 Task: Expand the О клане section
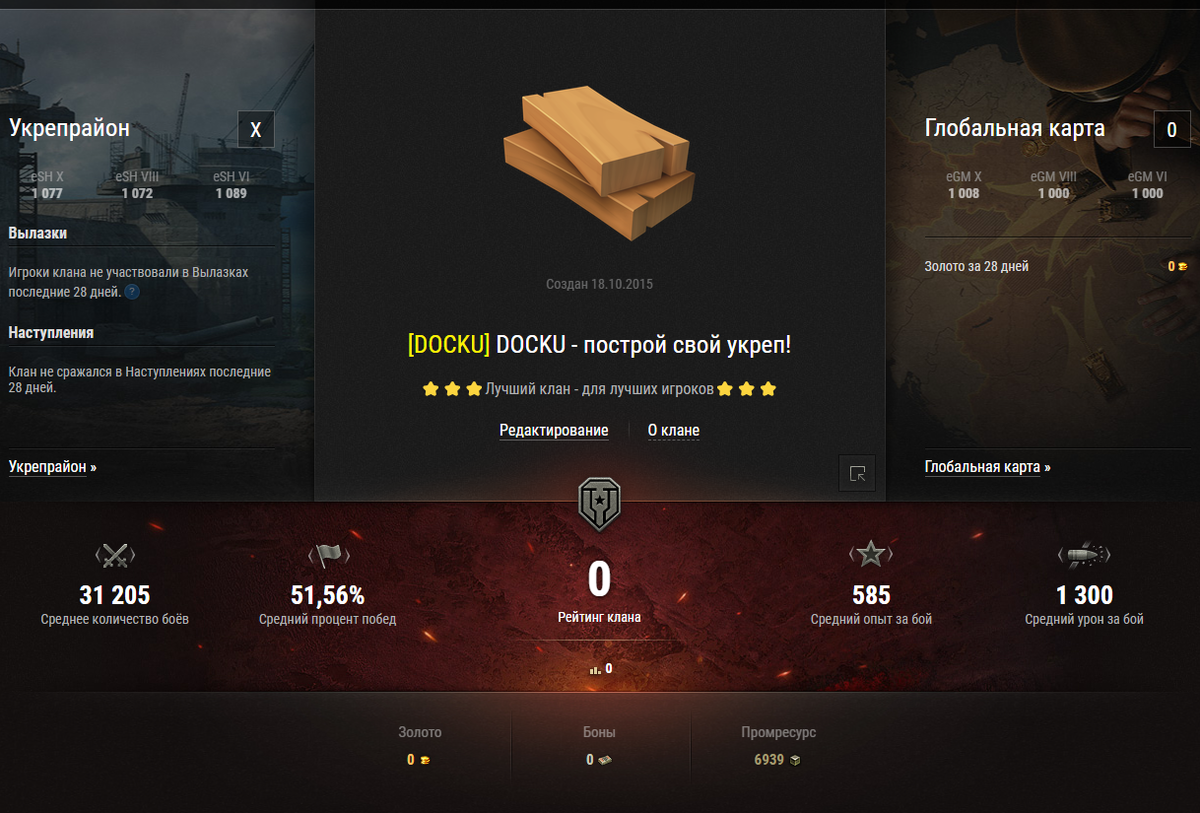[674, 431]
